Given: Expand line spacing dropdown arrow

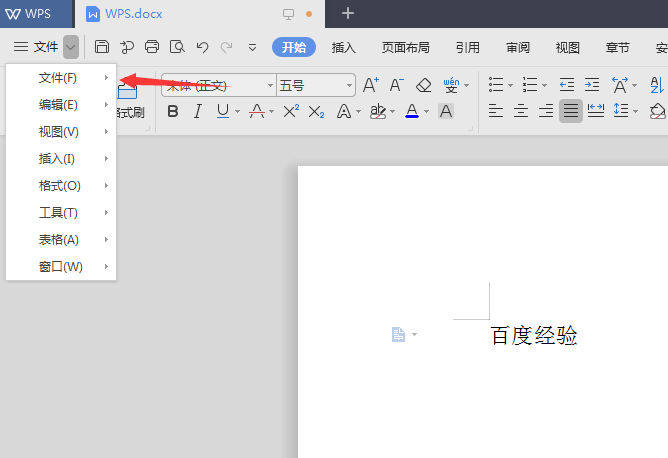Looking at the screenshot, I should click(x=636, y=112).
